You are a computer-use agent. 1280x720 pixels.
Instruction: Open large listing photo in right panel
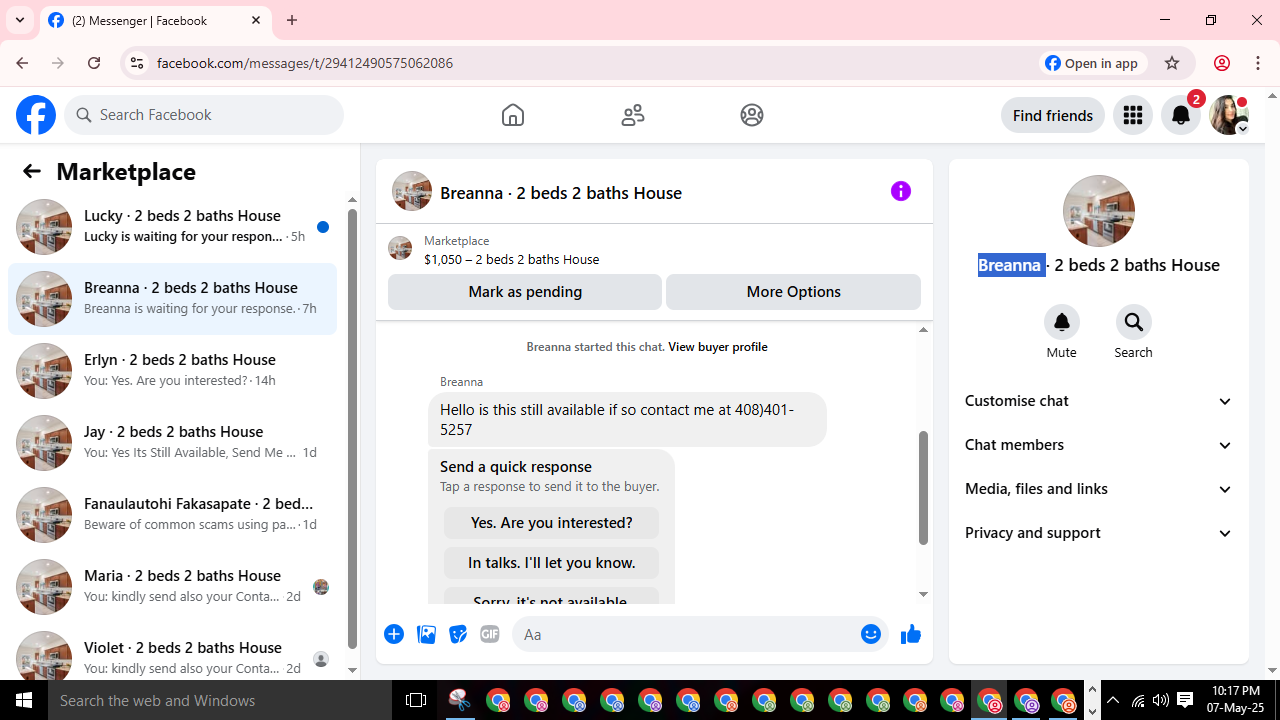[x=1099, y=211]
